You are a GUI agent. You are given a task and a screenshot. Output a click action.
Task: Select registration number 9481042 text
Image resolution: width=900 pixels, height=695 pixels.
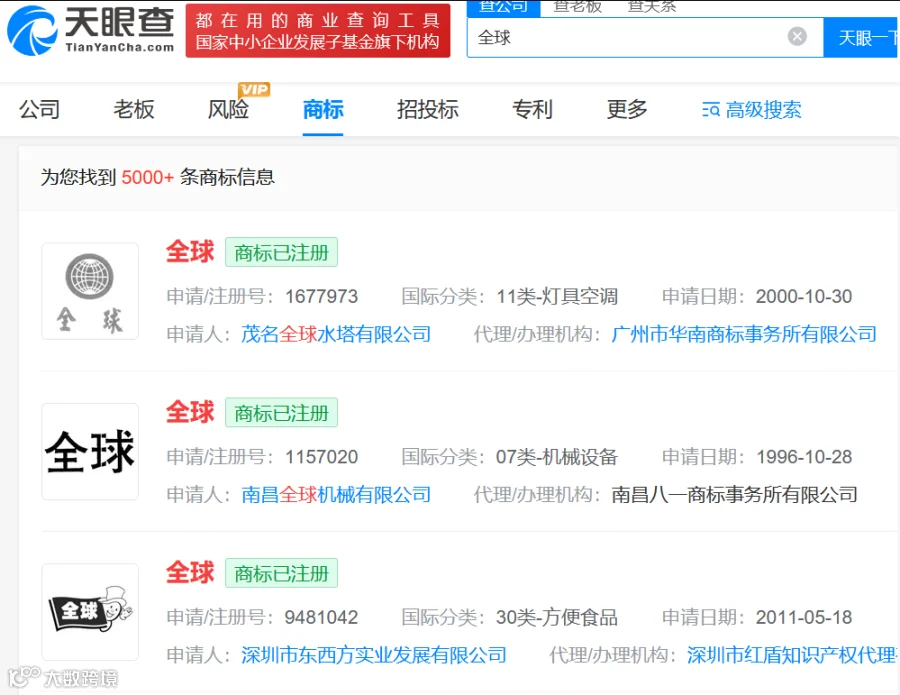(321, 618)
